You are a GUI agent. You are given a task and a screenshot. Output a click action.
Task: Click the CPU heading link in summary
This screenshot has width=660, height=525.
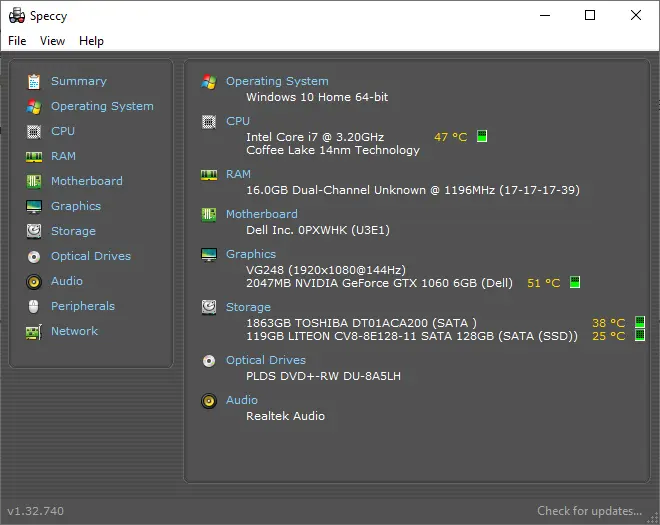point(238,121)
